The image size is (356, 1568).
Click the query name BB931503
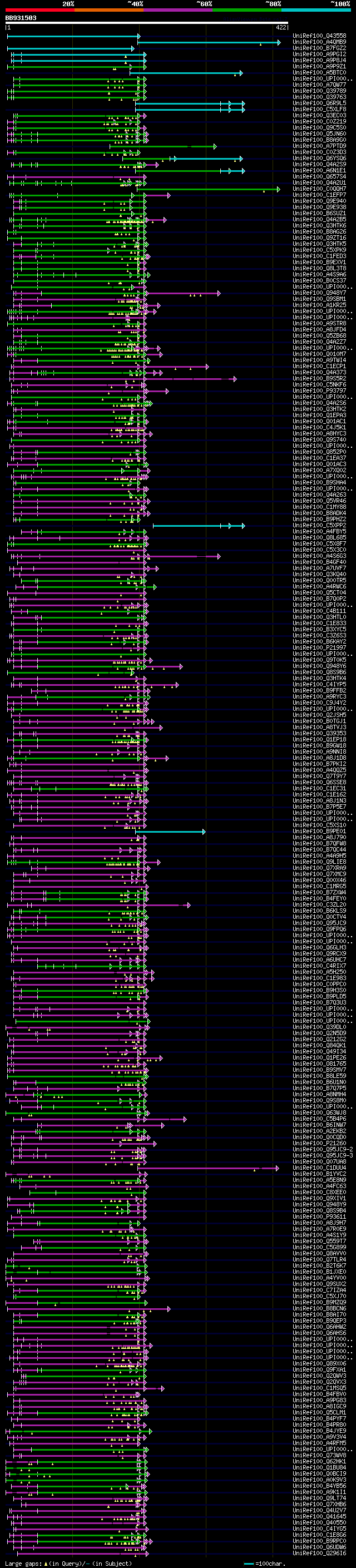pyautogui.click(x=21, y=18)
